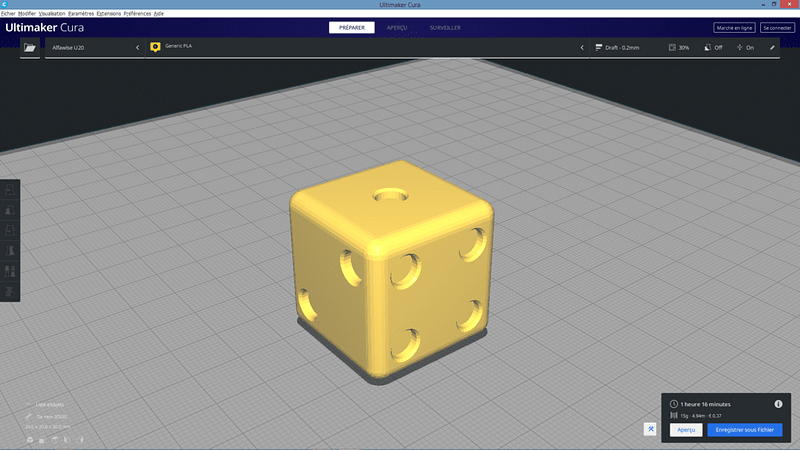Click the blue tools icon beside slice panel
The image size is (800, 450).
click(x=651, y=429)
